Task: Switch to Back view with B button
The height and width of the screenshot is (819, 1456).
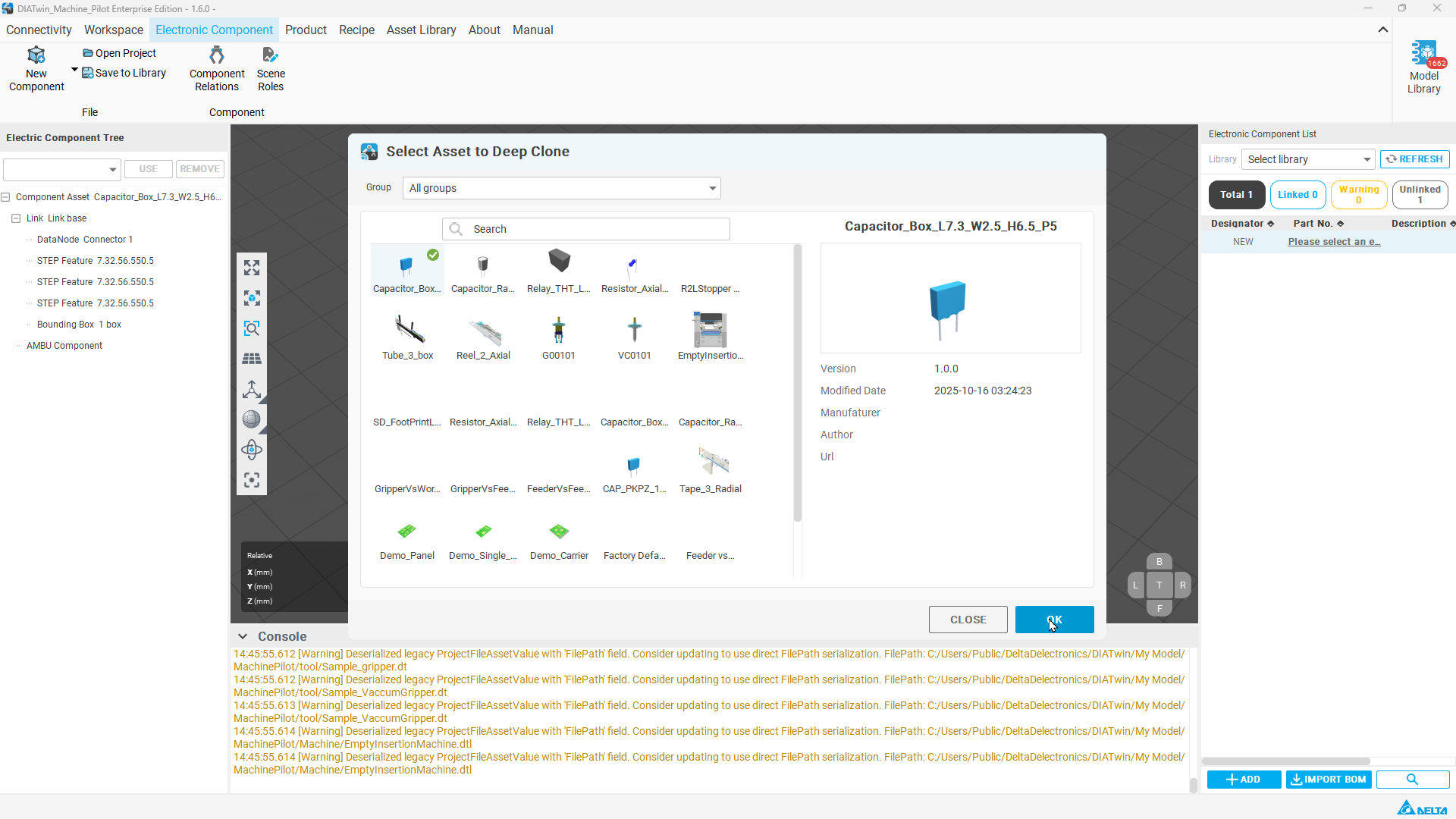Action: (x=1159, y=562)
